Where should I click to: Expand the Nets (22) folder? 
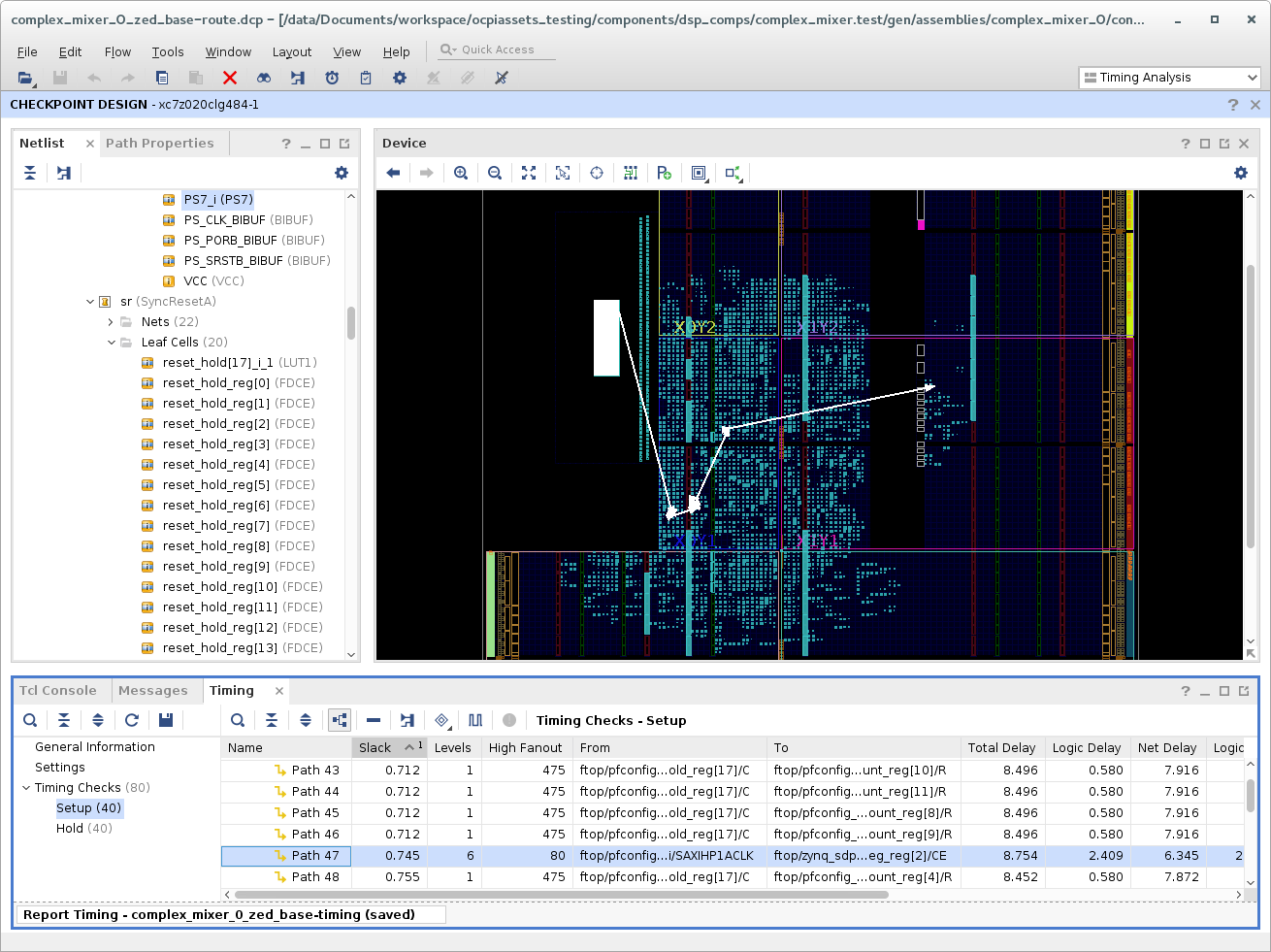tap(111, 322)
